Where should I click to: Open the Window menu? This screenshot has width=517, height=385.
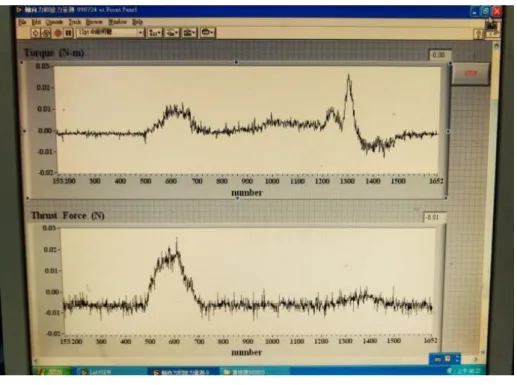click(117, 22)
